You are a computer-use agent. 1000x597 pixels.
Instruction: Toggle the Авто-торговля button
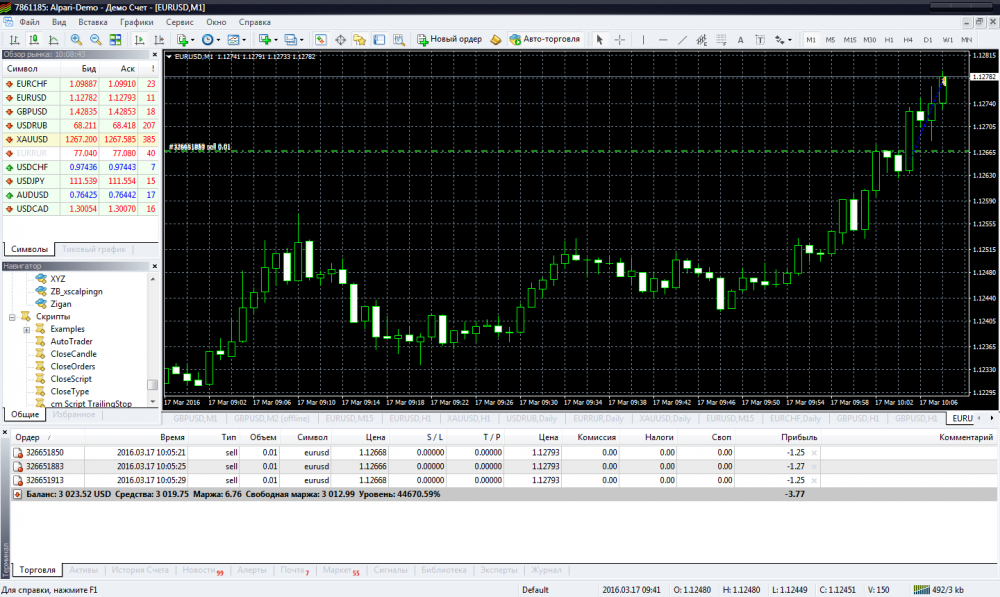545,40
